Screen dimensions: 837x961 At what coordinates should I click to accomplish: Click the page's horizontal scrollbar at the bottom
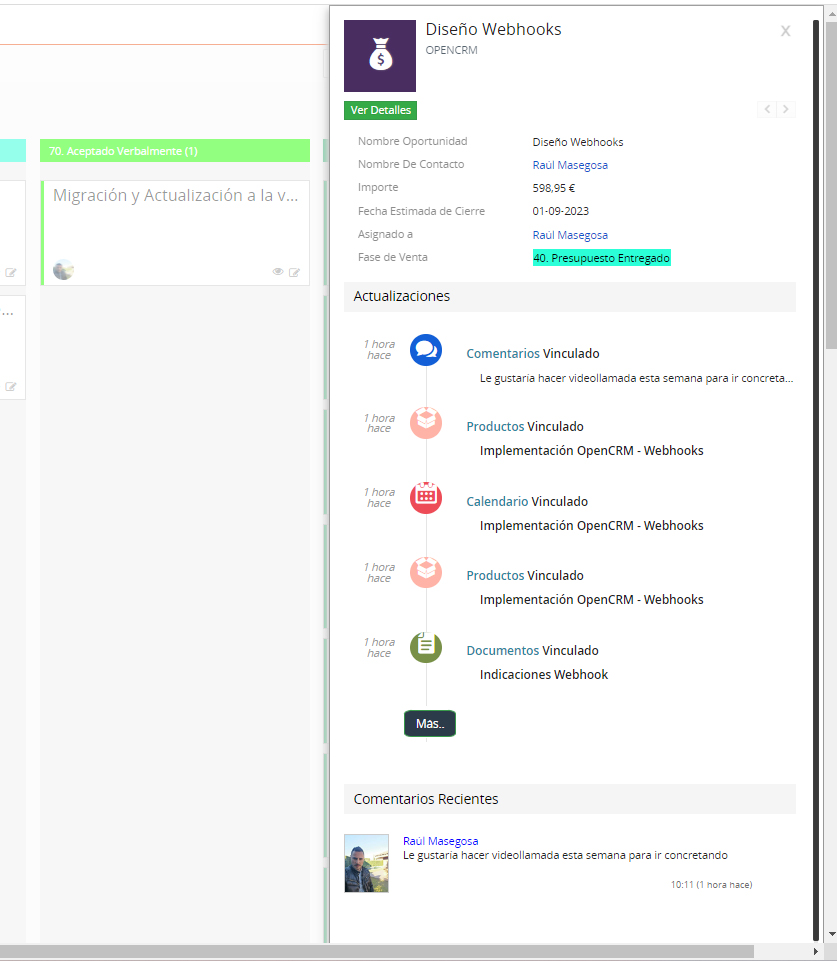coord(377,951)
